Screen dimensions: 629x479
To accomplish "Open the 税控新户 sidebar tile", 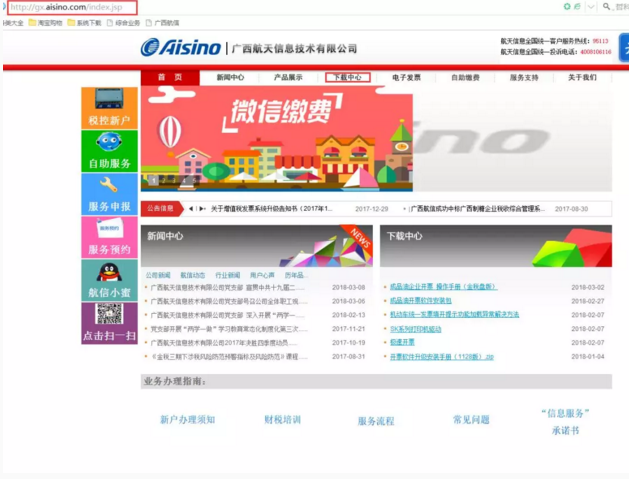I will coord(110,108).
